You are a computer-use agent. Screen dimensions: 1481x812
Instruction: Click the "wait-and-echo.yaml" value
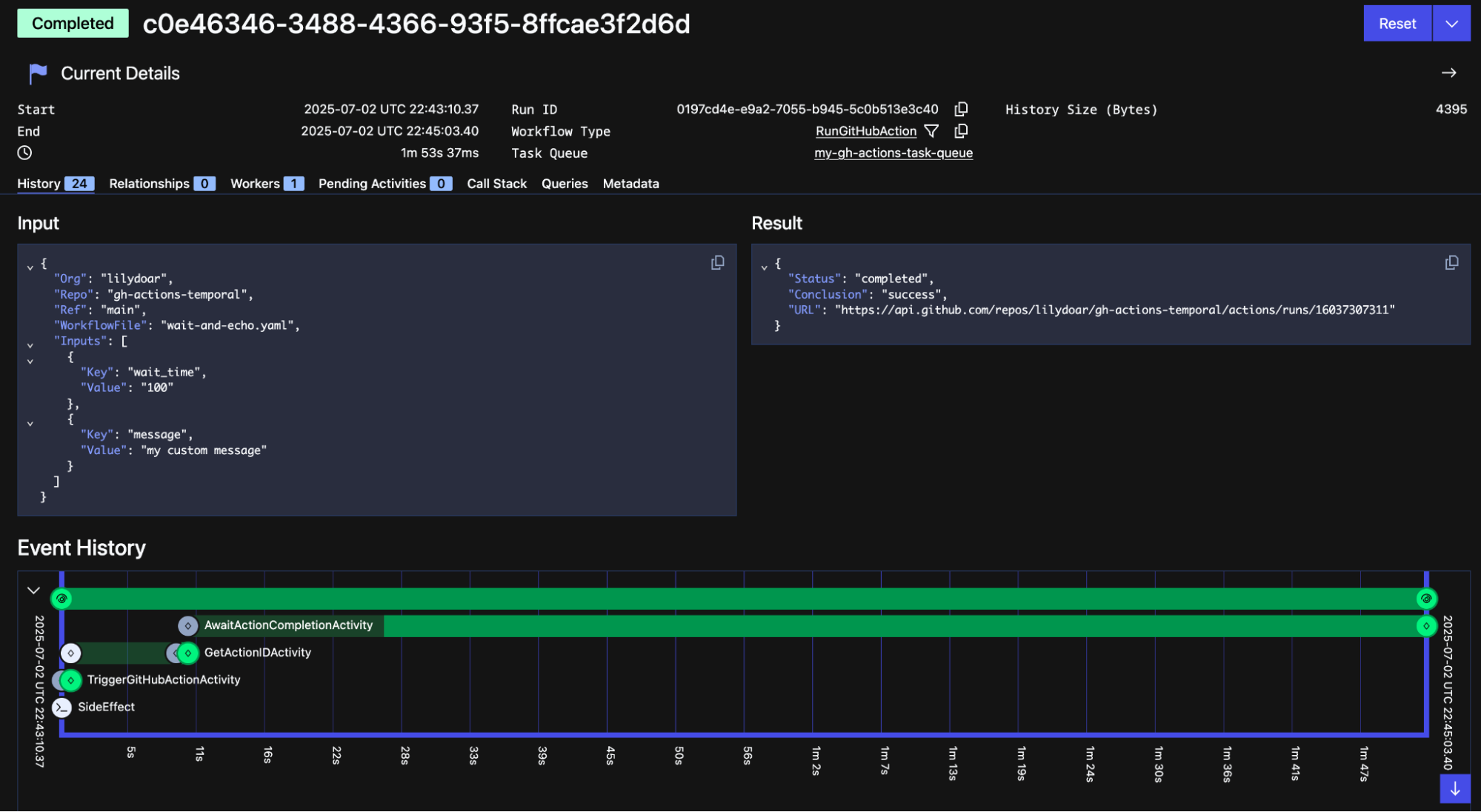click(228, 326)
